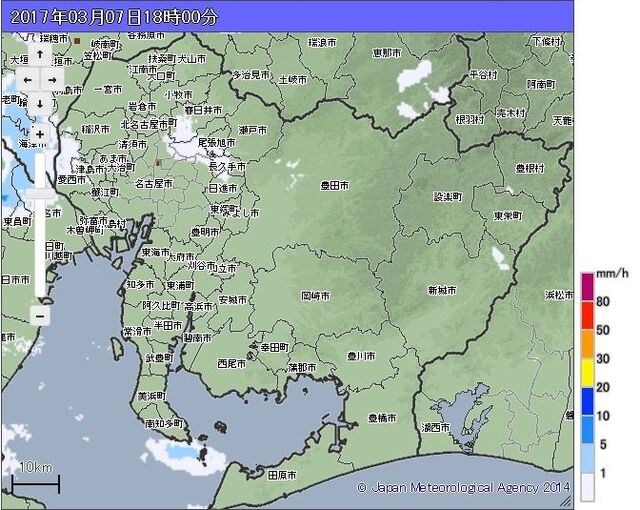Click the 知多市 map label
Image resolution: width=640 pixels, height=510 pixels.
140,284
